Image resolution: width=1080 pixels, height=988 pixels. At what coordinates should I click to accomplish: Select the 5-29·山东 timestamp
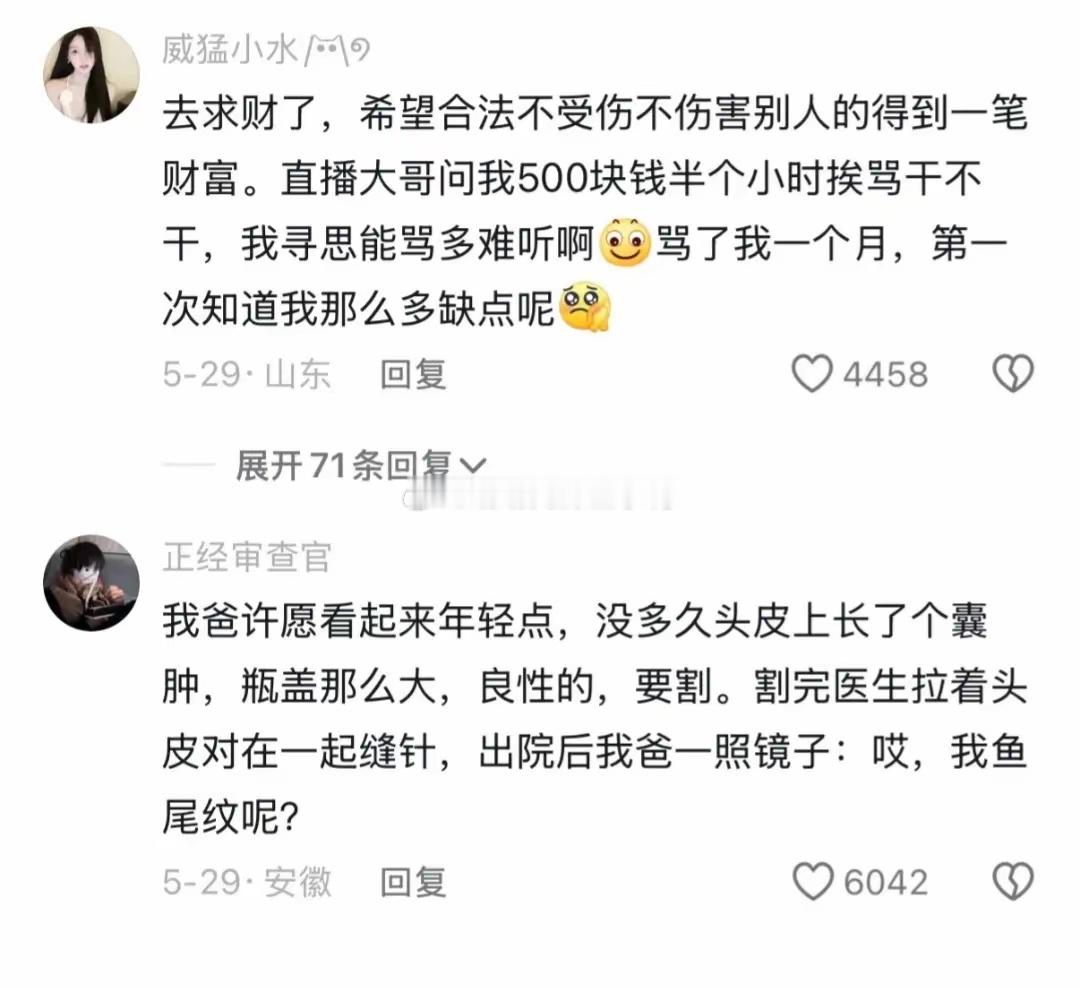click(247, 375)
